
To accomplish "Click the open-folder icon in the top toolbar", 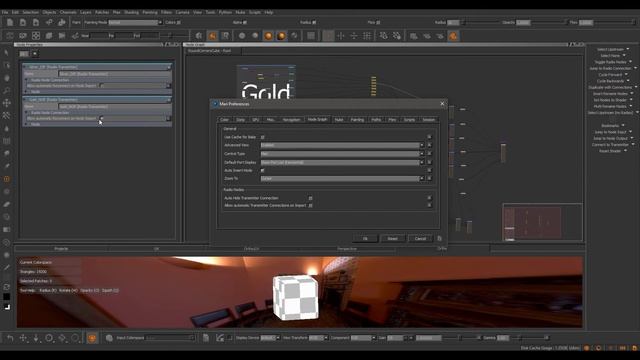I will 23,22.
